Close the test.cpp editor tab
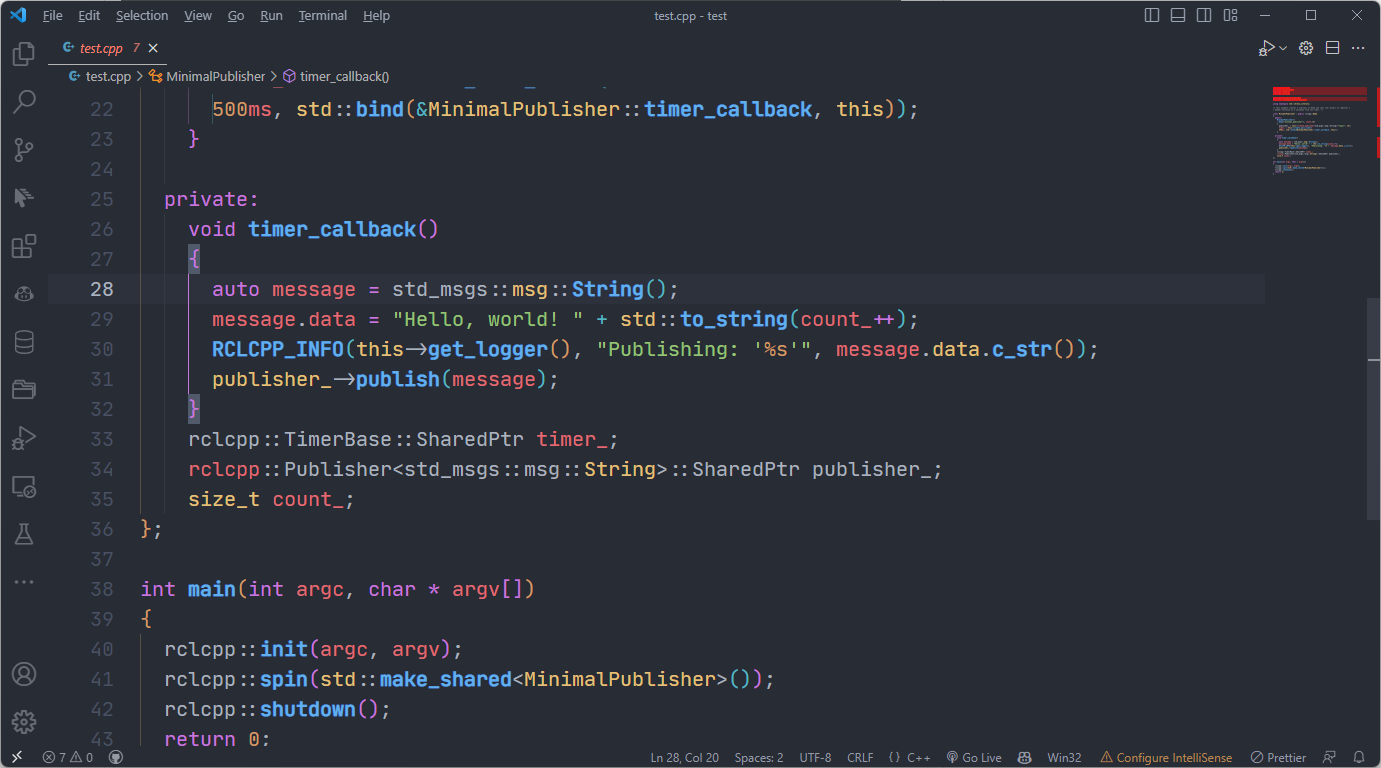1381x768 pixels. point(153,48)
